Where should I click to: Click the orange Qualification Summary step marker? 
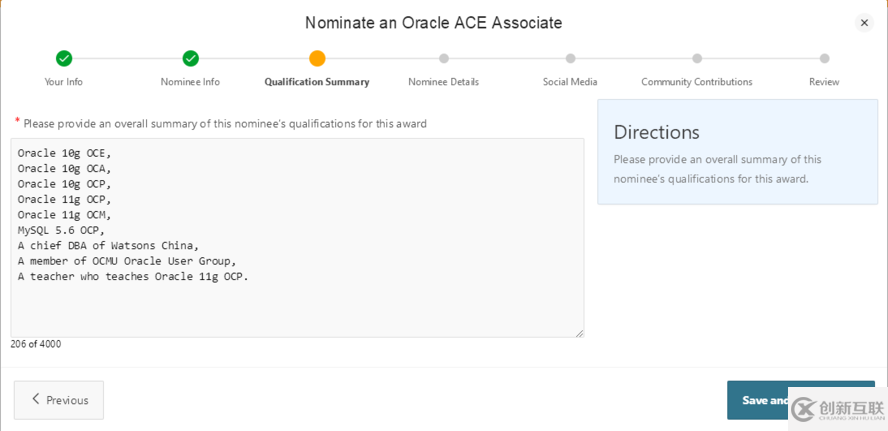(x=317, y=58)
